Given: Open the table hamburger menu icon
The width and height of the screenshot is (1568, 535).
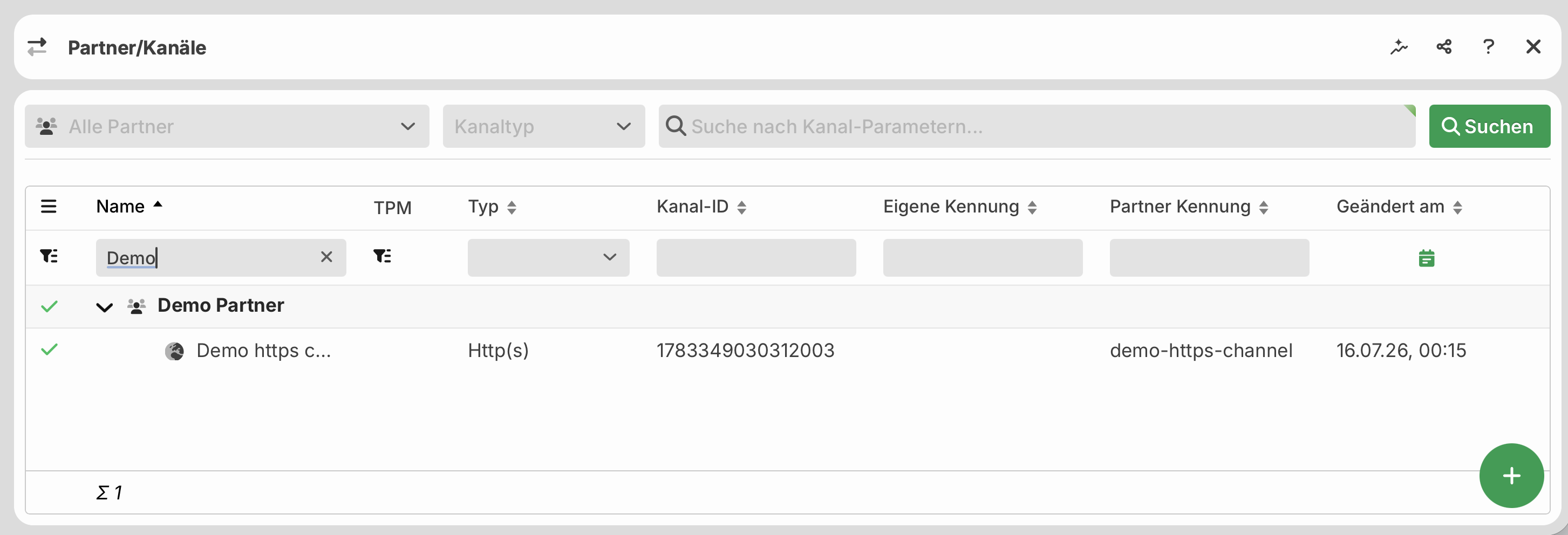Looking at the screenshot, I should pos(49,207).
